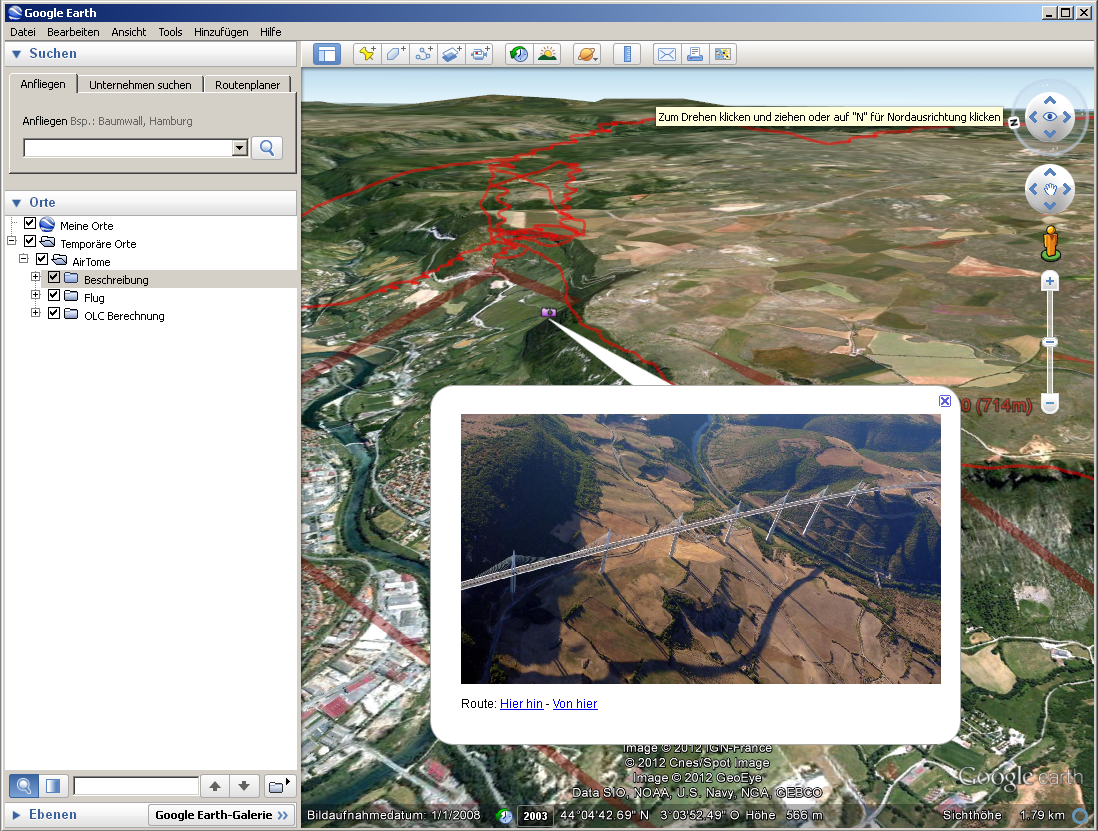Image resolution: width=1098 pixels, height=831 pixels.
Task: Toggle the places transparency panel button
Action: click(53, 786)
